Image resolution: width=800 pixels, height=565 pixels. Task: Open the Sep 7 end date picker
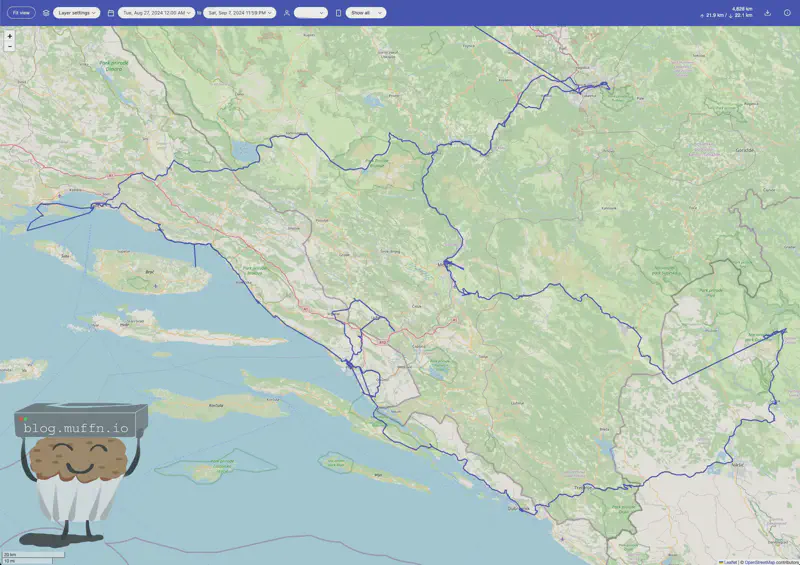click(239, 13)
